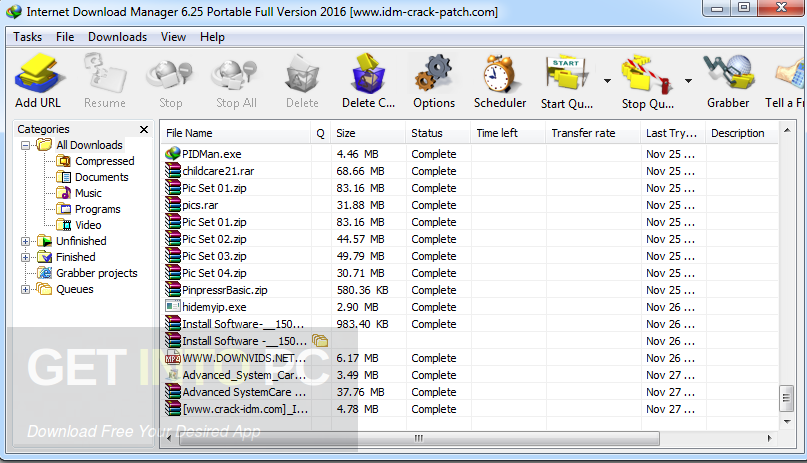Expand the Unfinished tree node
This screenshot has width=807, height=463.
point(25,241)
